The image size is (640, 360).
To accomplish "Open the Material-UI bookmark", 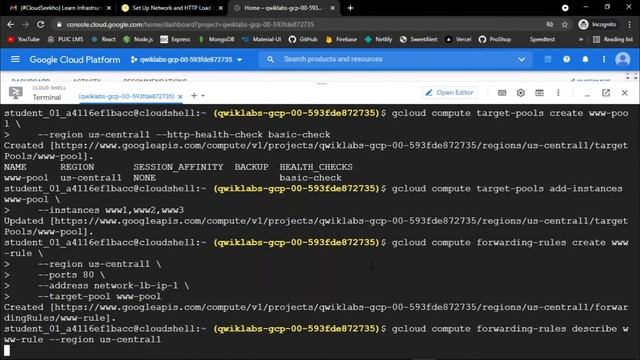I will tap(262, 40).
